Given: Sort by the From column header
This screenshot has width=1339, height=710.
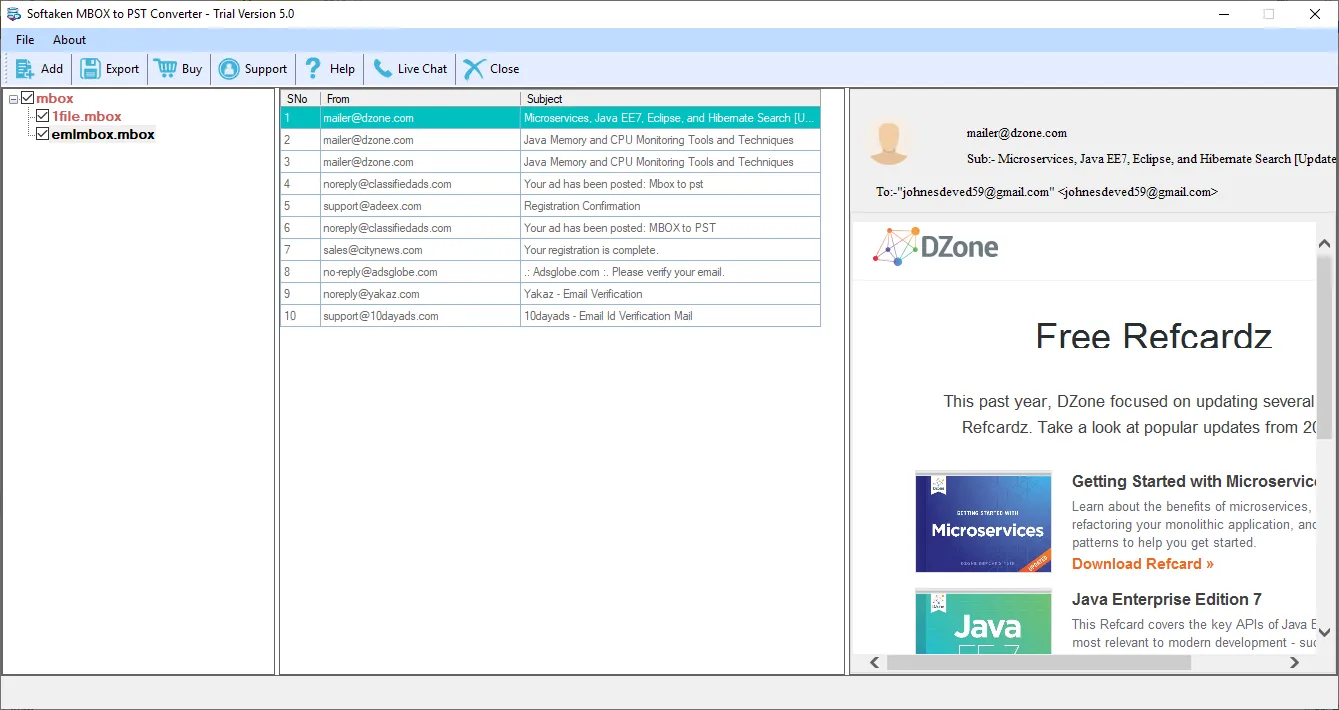Looking at the screenshot, I should (420, 99).
